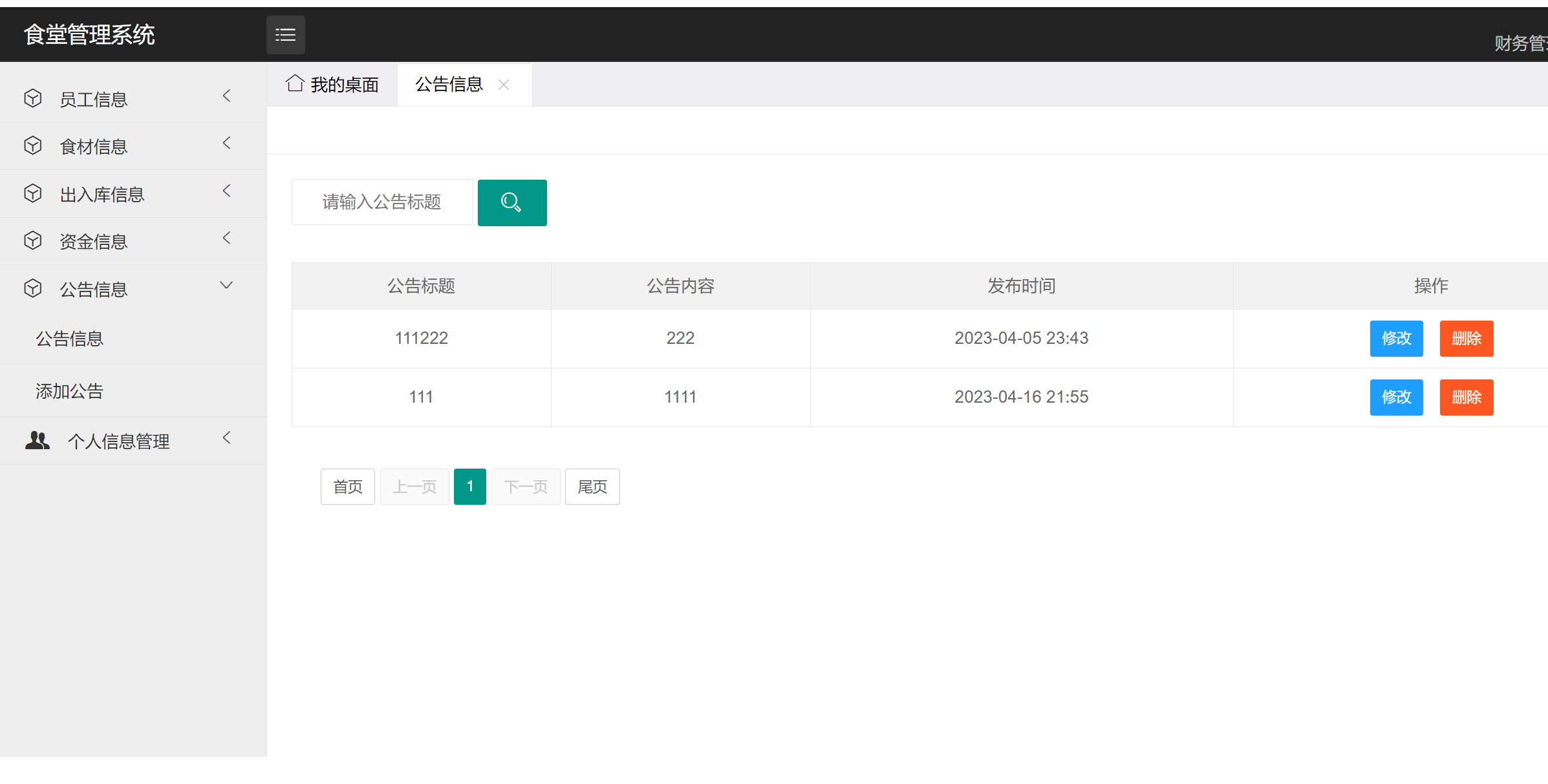The height and width of the screenshot is (784, 1548).
Task: Click 修改 for announcement 111222
Action: (x=1396, y=339)
